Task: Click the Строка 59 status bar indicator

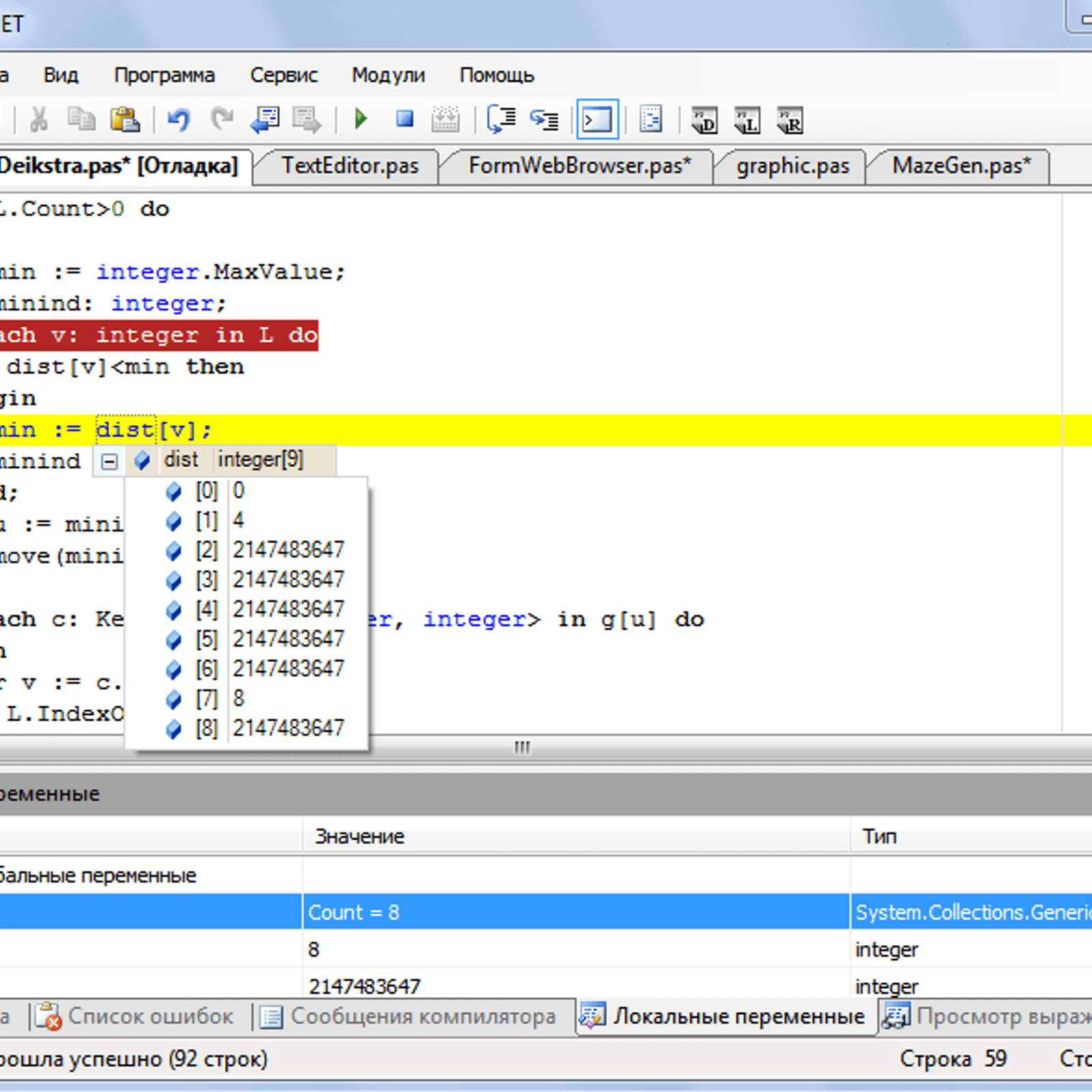Action: coord(953,1059)
